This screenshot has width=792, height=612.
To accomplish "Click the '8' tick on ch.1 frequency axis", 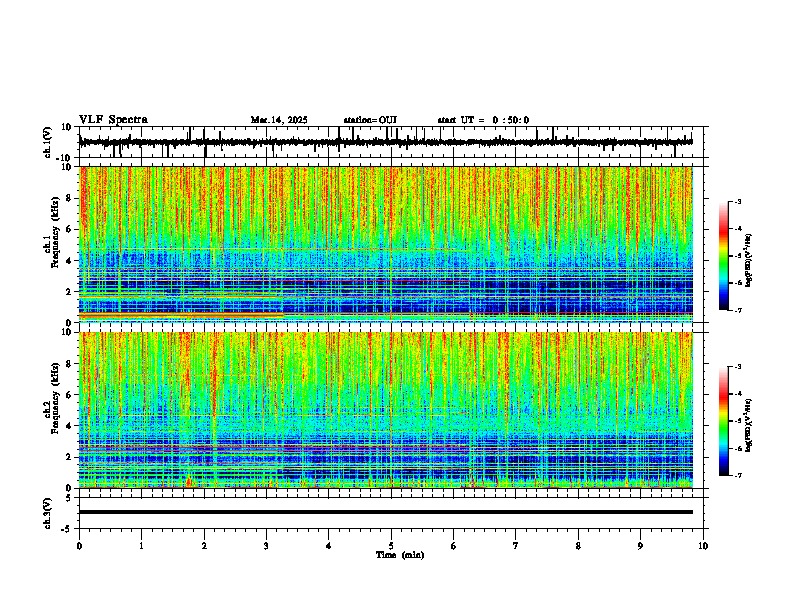I will tap(69, 198).
